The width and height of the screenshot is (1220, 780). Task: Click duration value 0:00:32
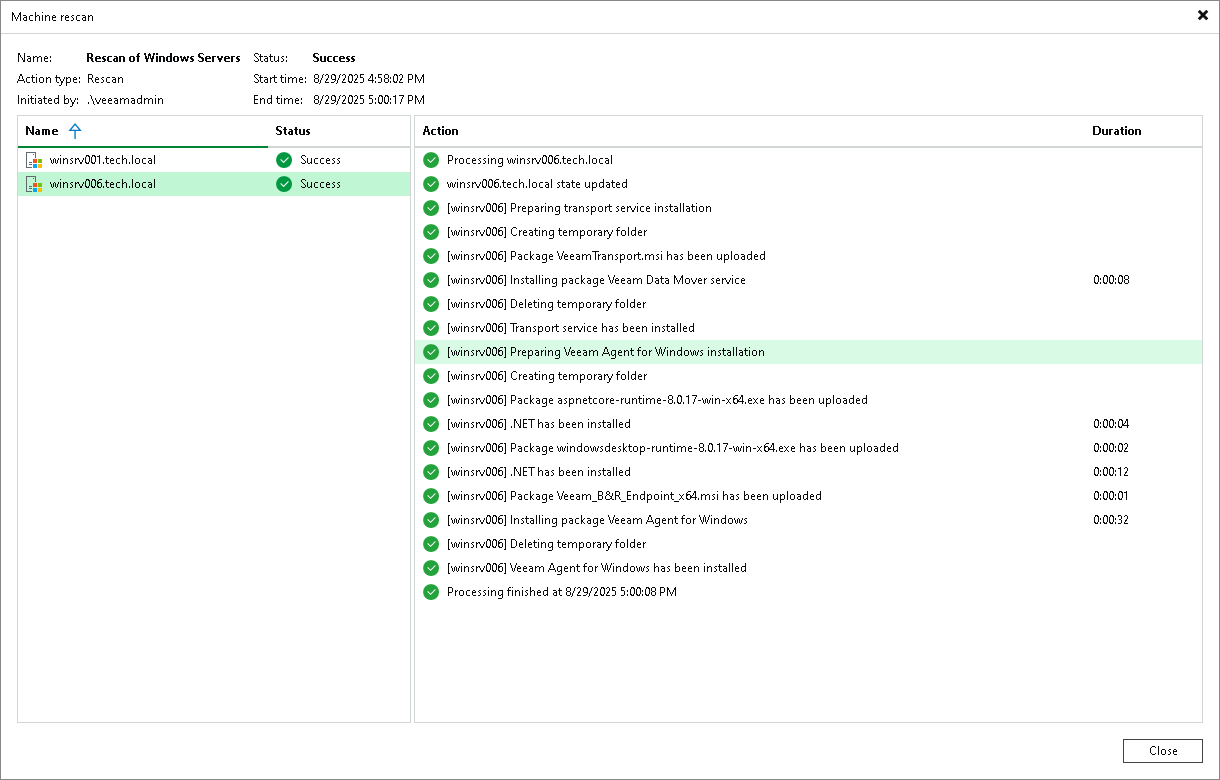point(1111,520)
